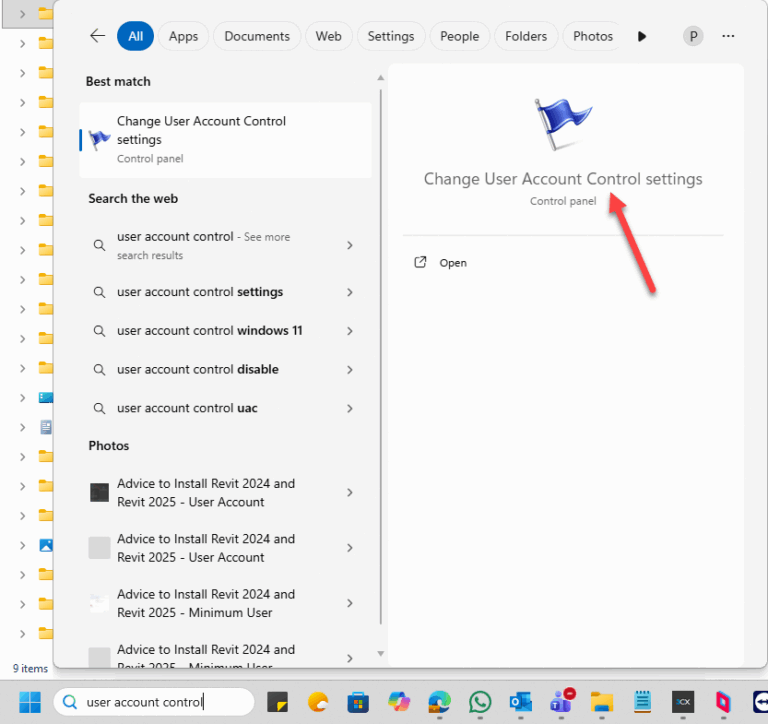Open Microsoft Store from the taskbar

tap(358, 703)
